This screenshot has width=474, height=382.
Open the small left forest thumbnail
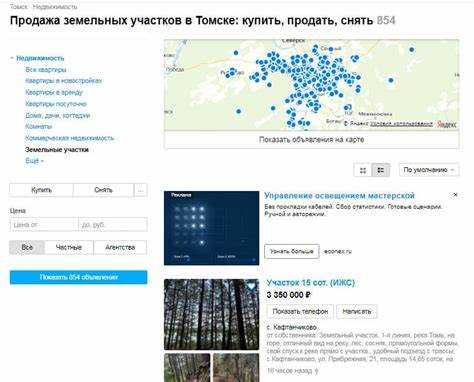point(187,368)
